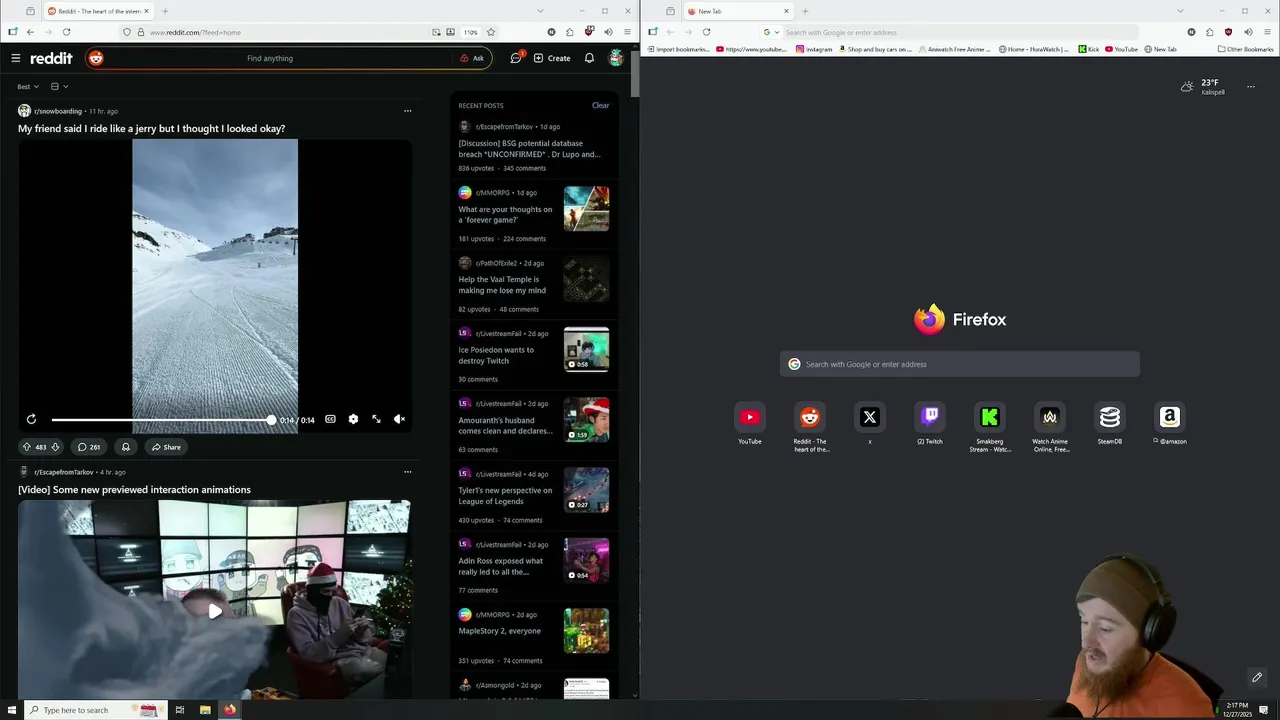
Task: Play the Tarkov interaction animations video
Action: pyautogui.click(x=215, y=611)
